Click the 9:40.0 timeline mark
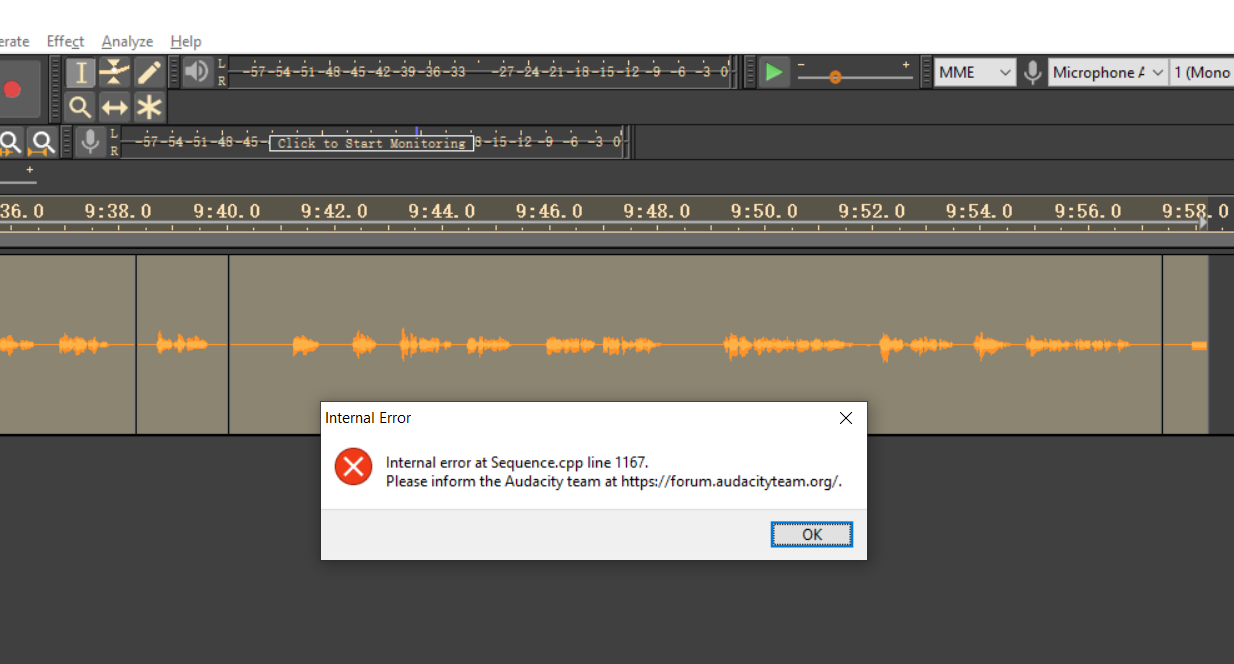The width and height of the screenshot is (1234, 664). [227, 211]
